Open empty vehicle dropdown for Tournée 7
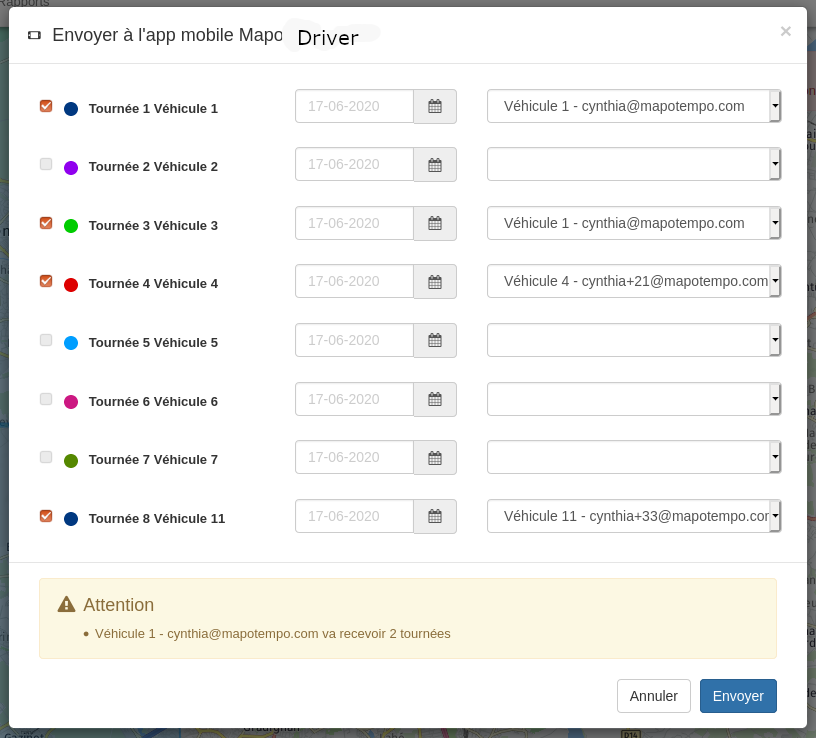Image resolution: width=816 pixels, height=738 pixels. [x=634, y=457]
